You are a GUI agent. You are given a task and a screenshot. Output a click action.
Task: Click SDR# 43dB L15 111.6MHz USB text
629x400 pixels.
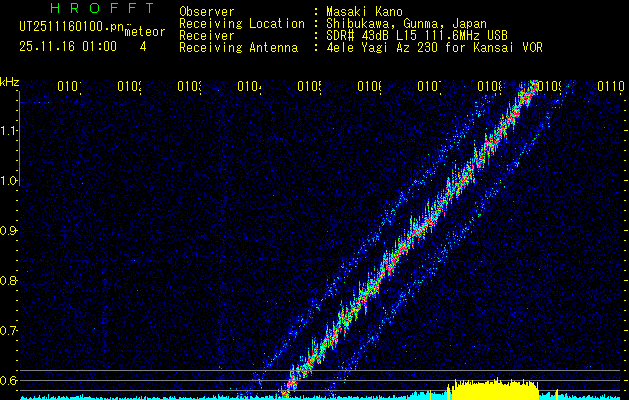click(x=417, y=36)
